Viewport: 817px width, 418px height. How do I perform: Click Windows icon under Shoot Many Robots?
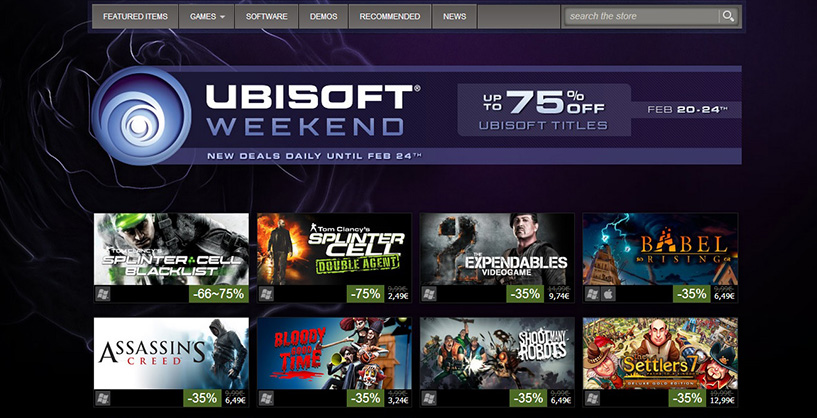(x=429, y=399)
